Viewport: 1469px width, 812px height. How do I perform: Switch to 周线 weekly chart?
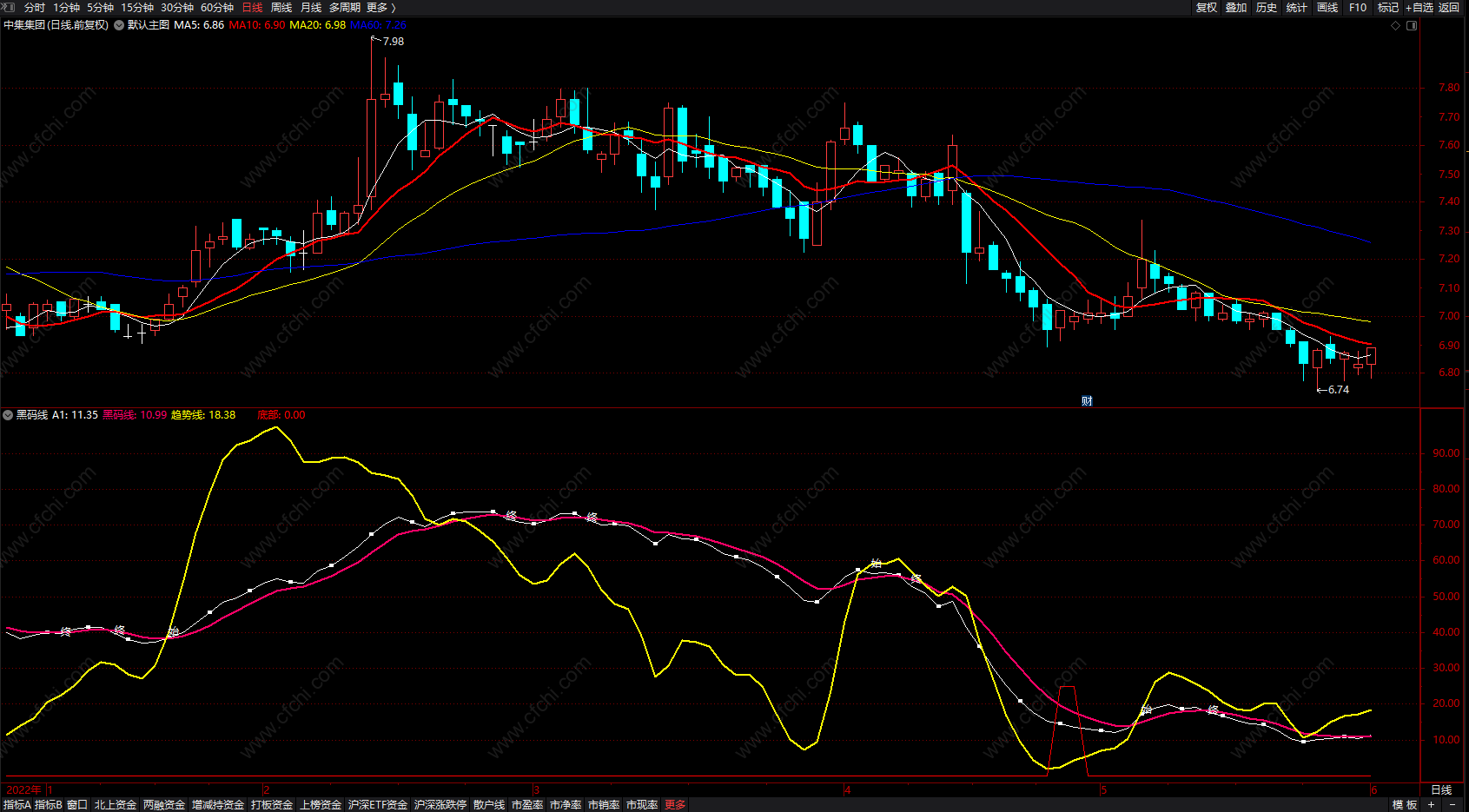[281, 7]
